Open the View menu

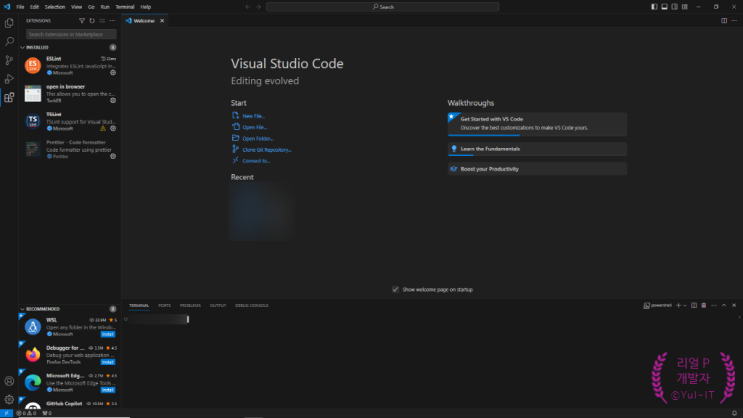[x=76, y=7]
